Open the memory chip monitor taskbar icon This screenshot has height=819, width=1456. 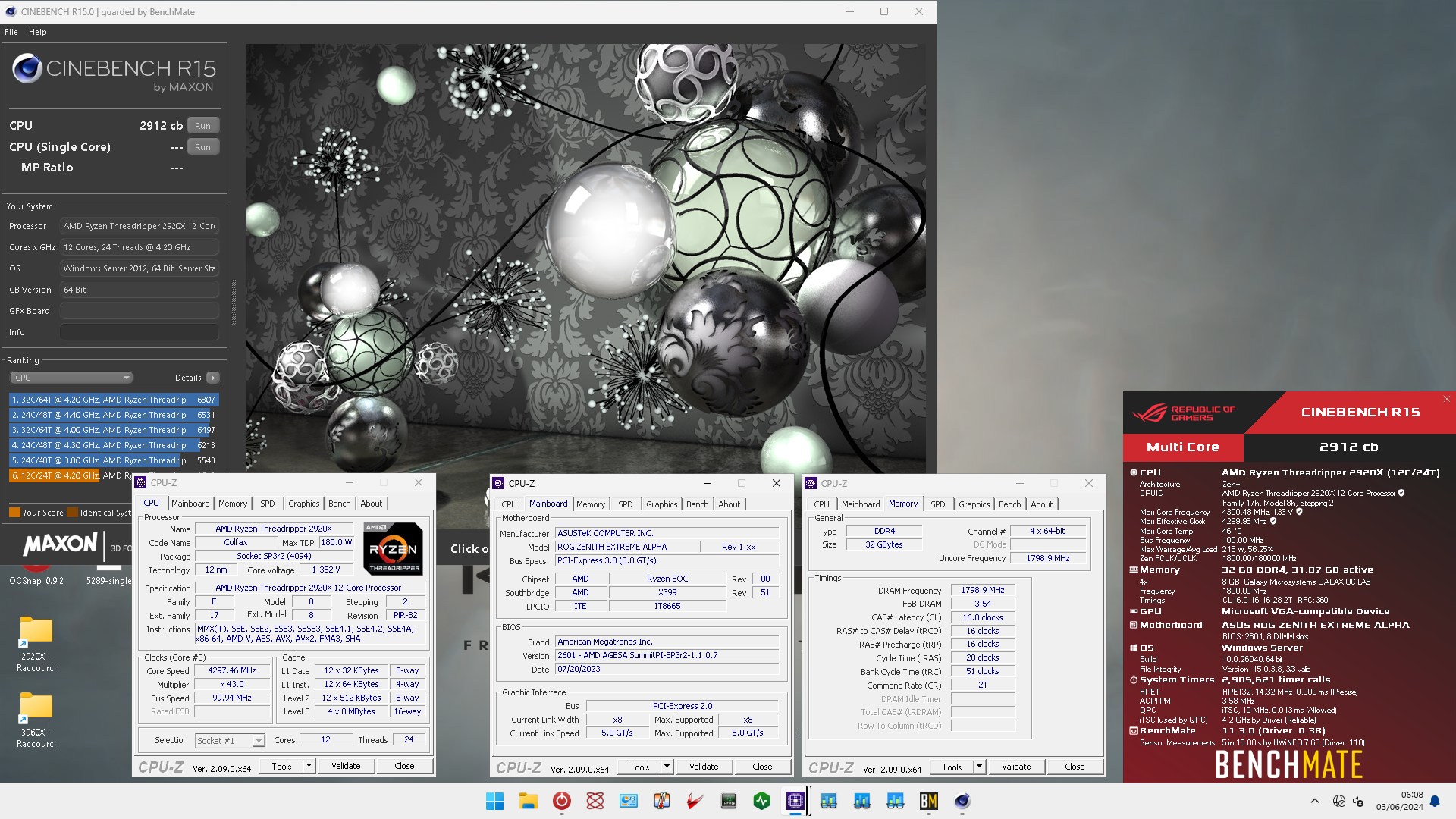tap(728, 801)
